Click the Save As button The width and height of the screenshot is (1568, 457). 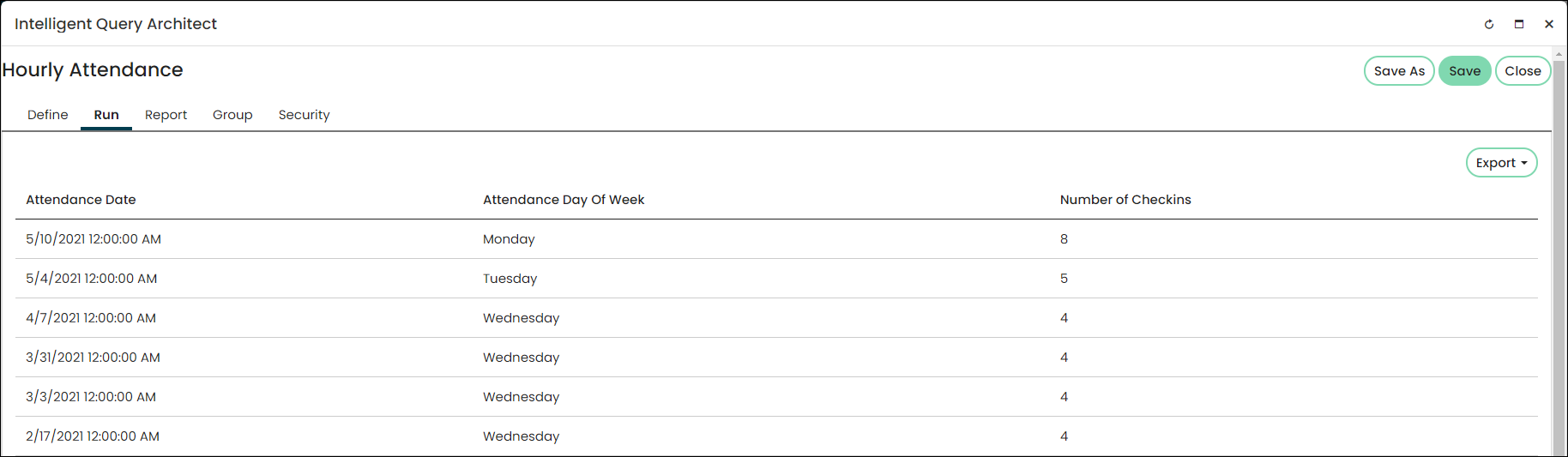click(1399, 71)
